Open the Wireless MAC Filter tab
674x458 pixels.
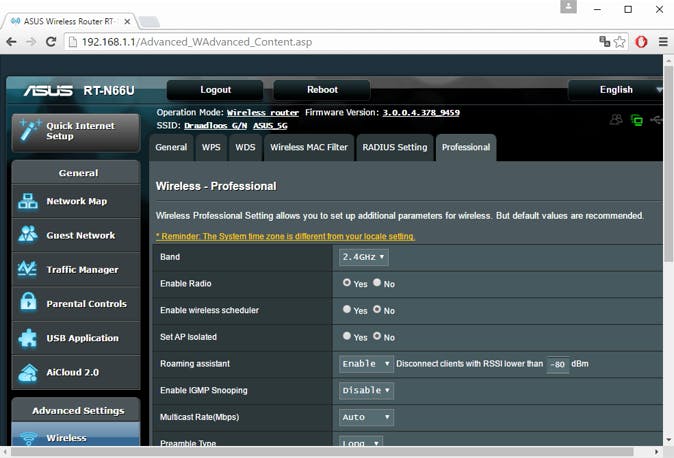[x=309, y=148]
